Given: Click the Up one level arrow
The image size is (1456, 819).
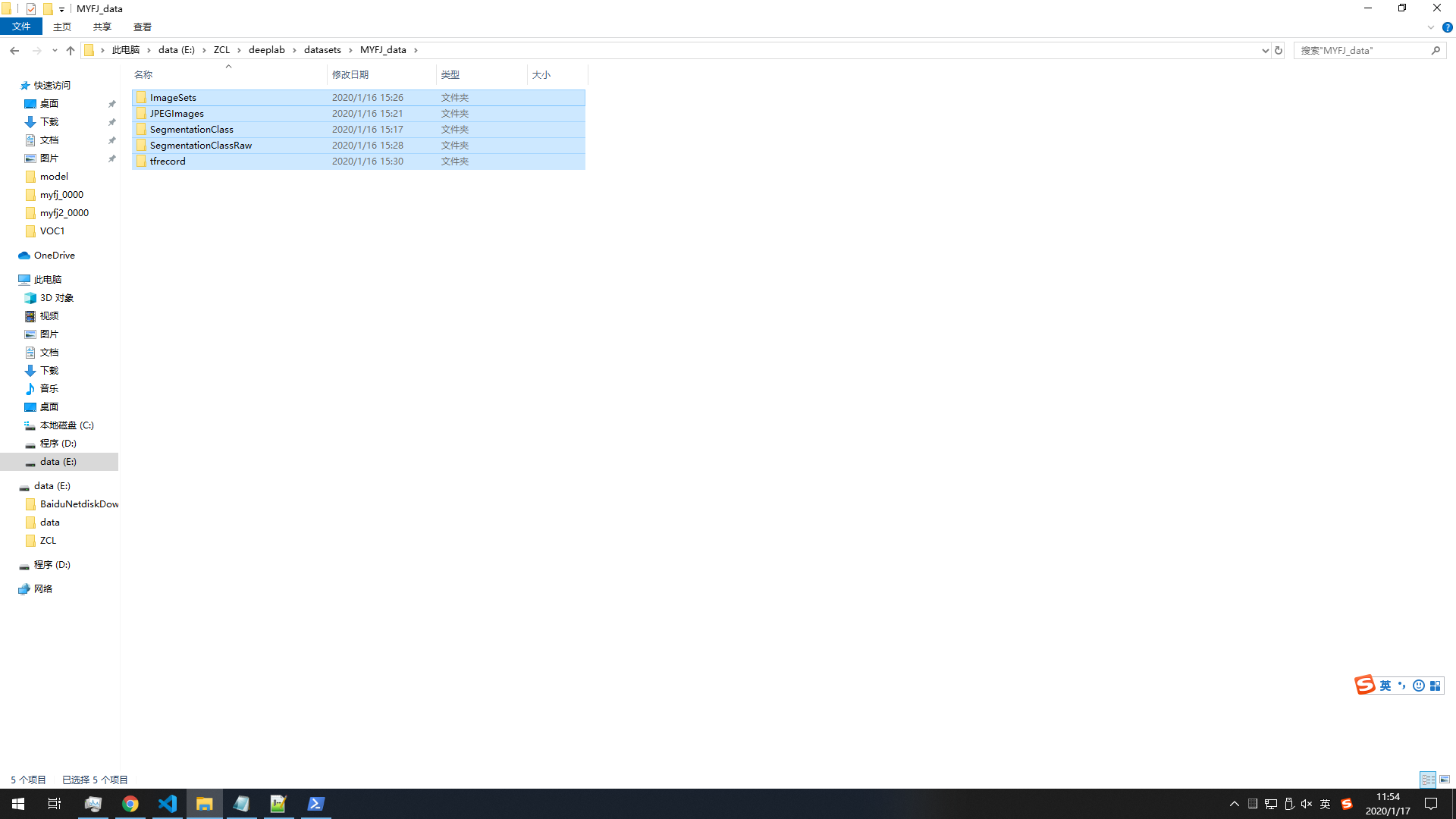Looking at the screenshot, I should pyautogui.click(x=71, y=50).
